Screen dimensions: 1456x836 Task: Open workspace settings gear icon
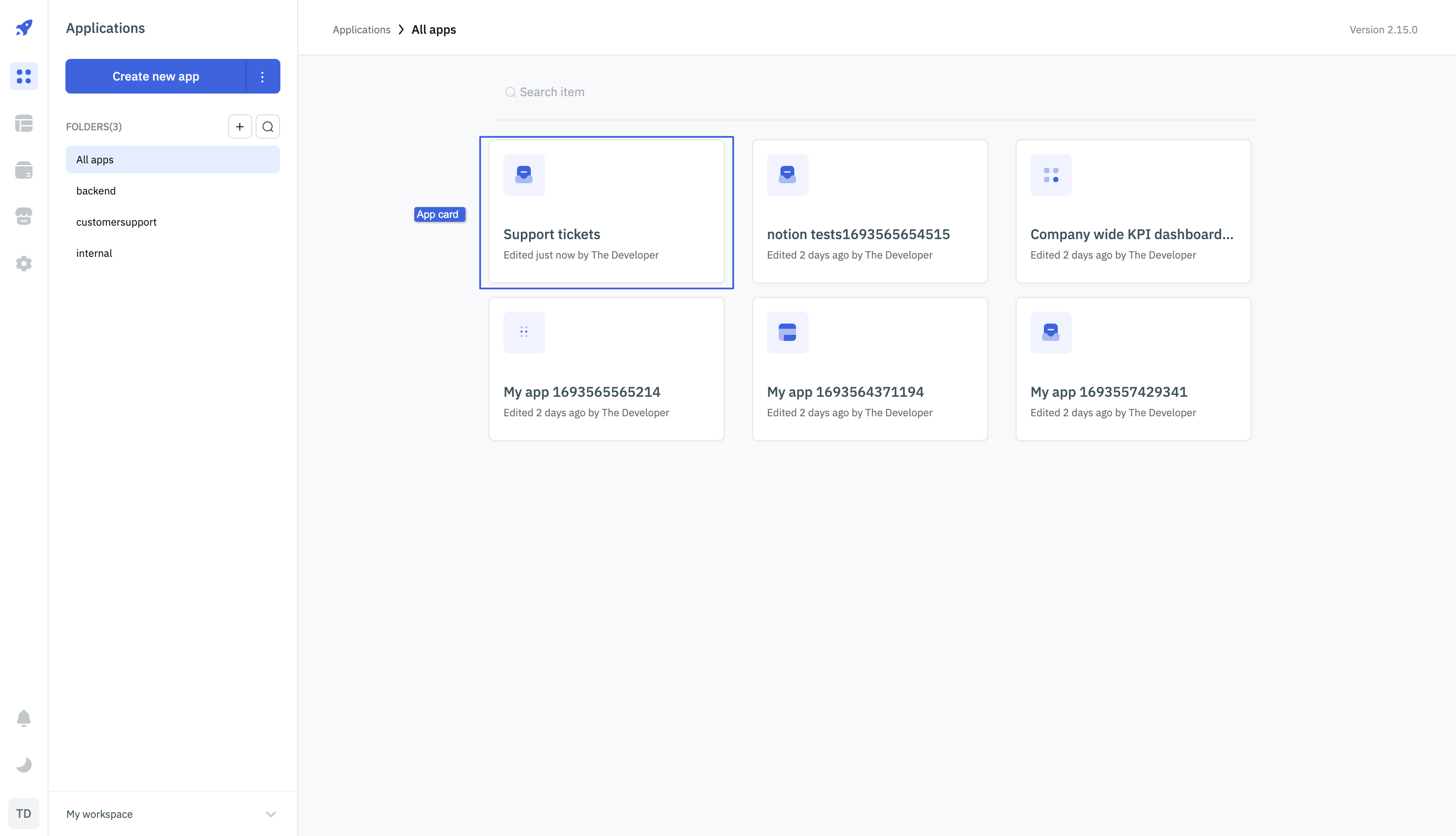coord(23,263)
